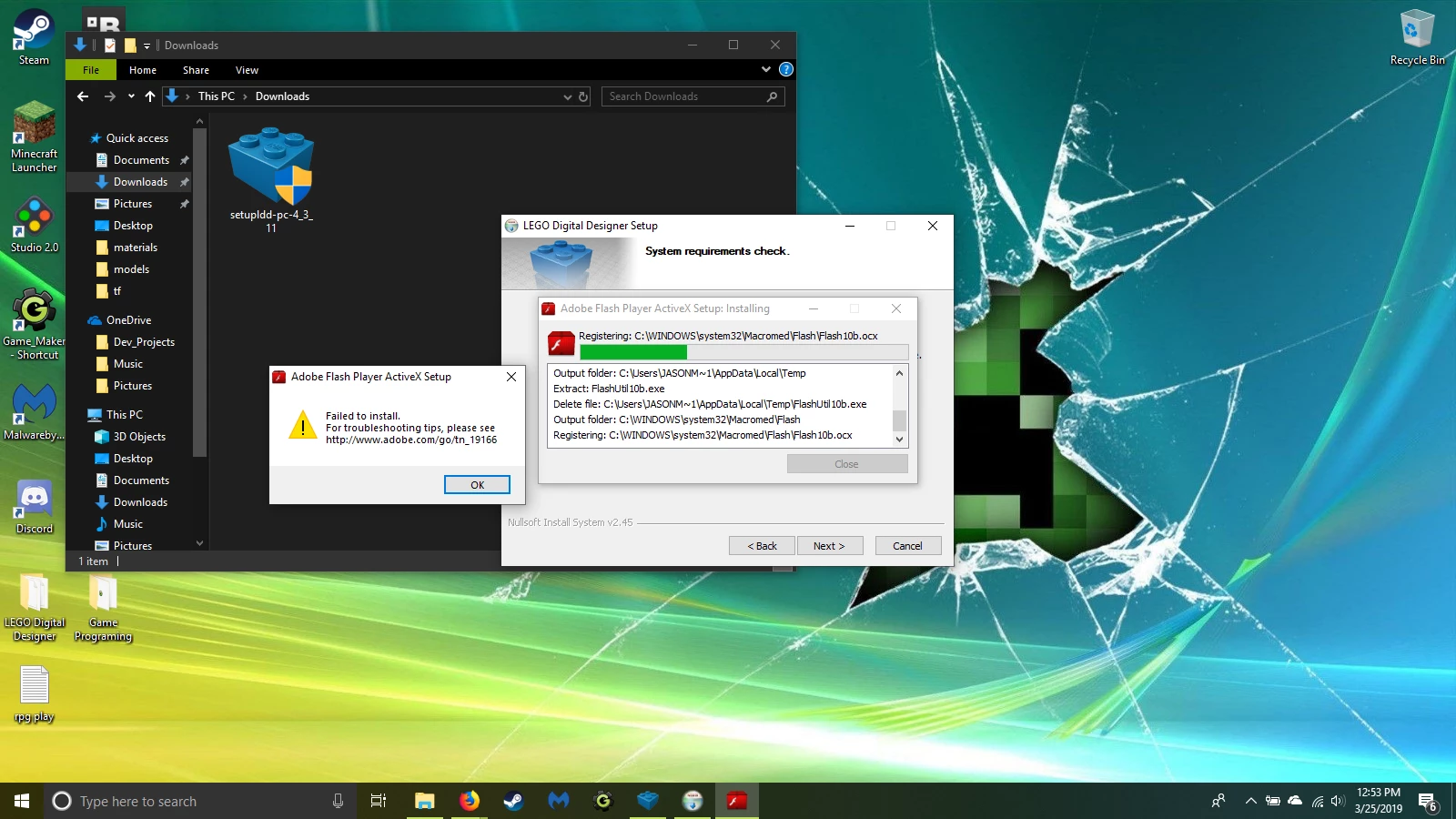Click Cancel in LEGO Digital Designer Setup
Viewport: 1456px width, 819px height.
tap(907, 546)
